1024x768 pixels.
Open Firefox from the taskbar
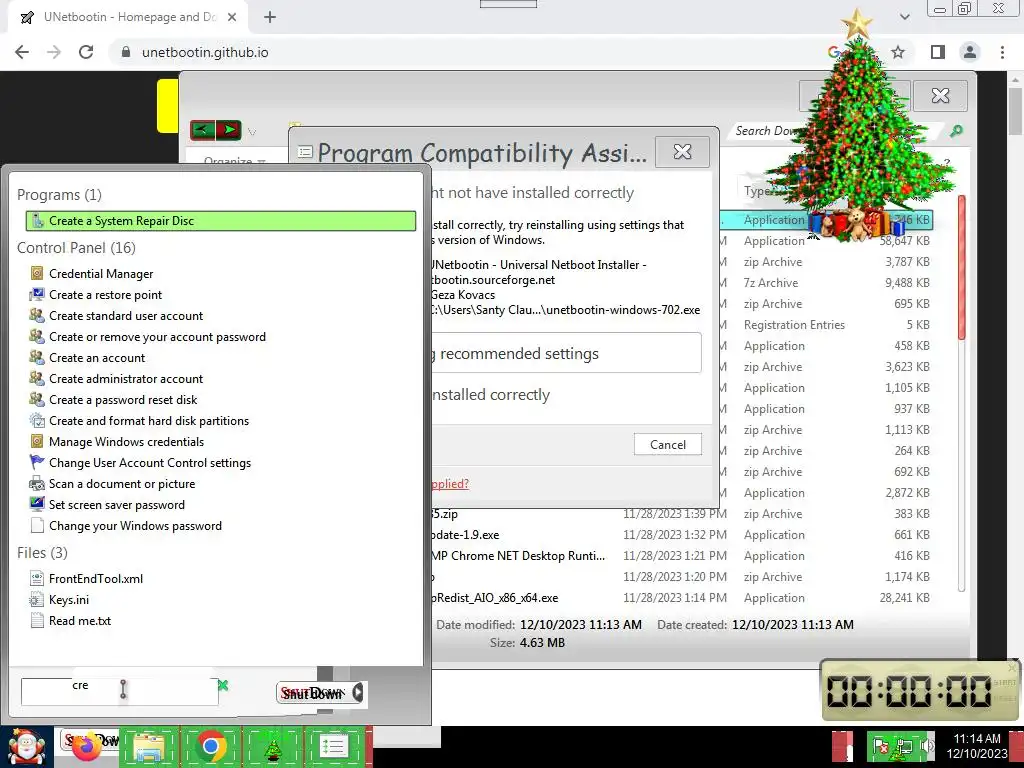coord(87,747)
